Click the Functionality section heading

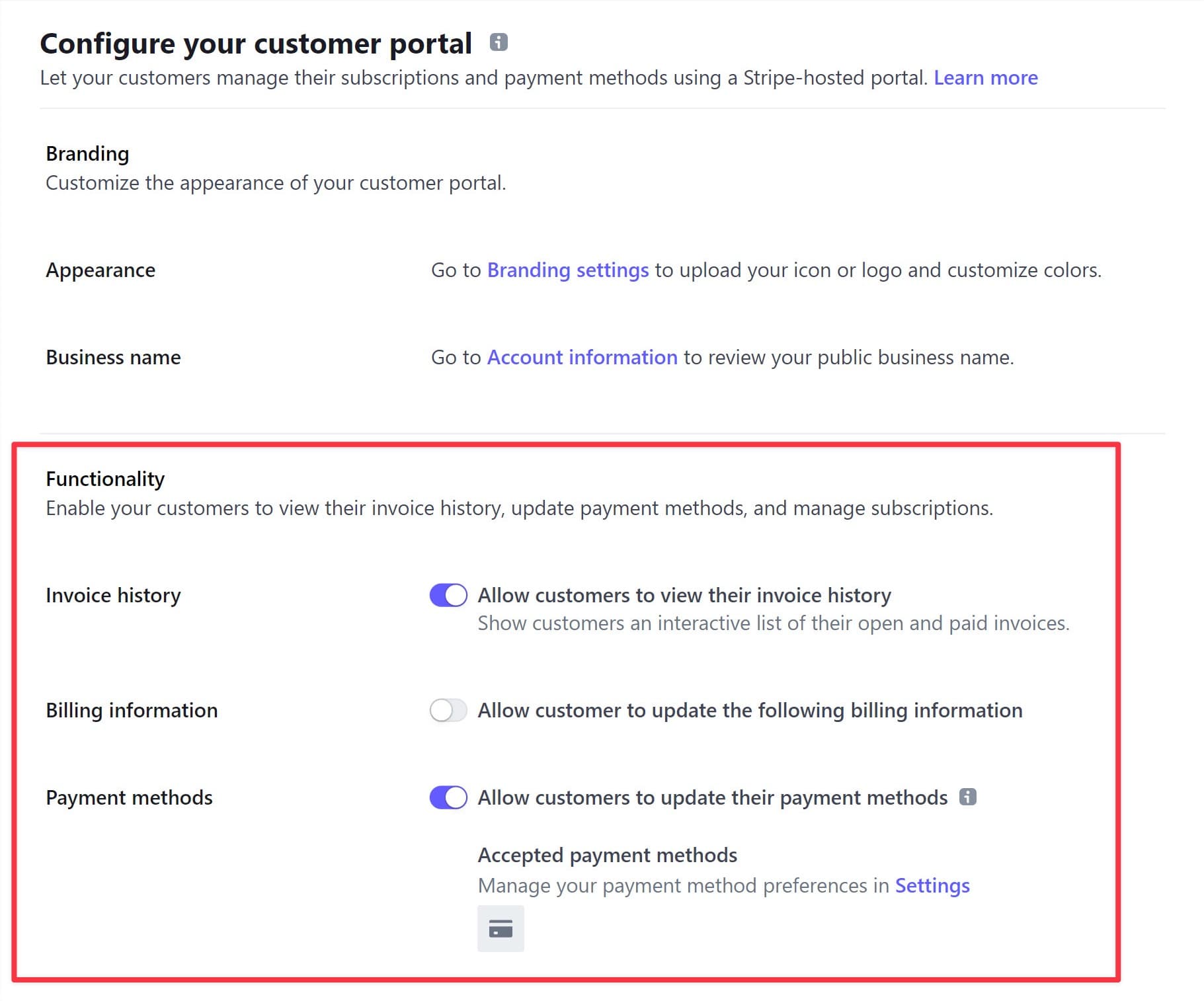[105, 479]
